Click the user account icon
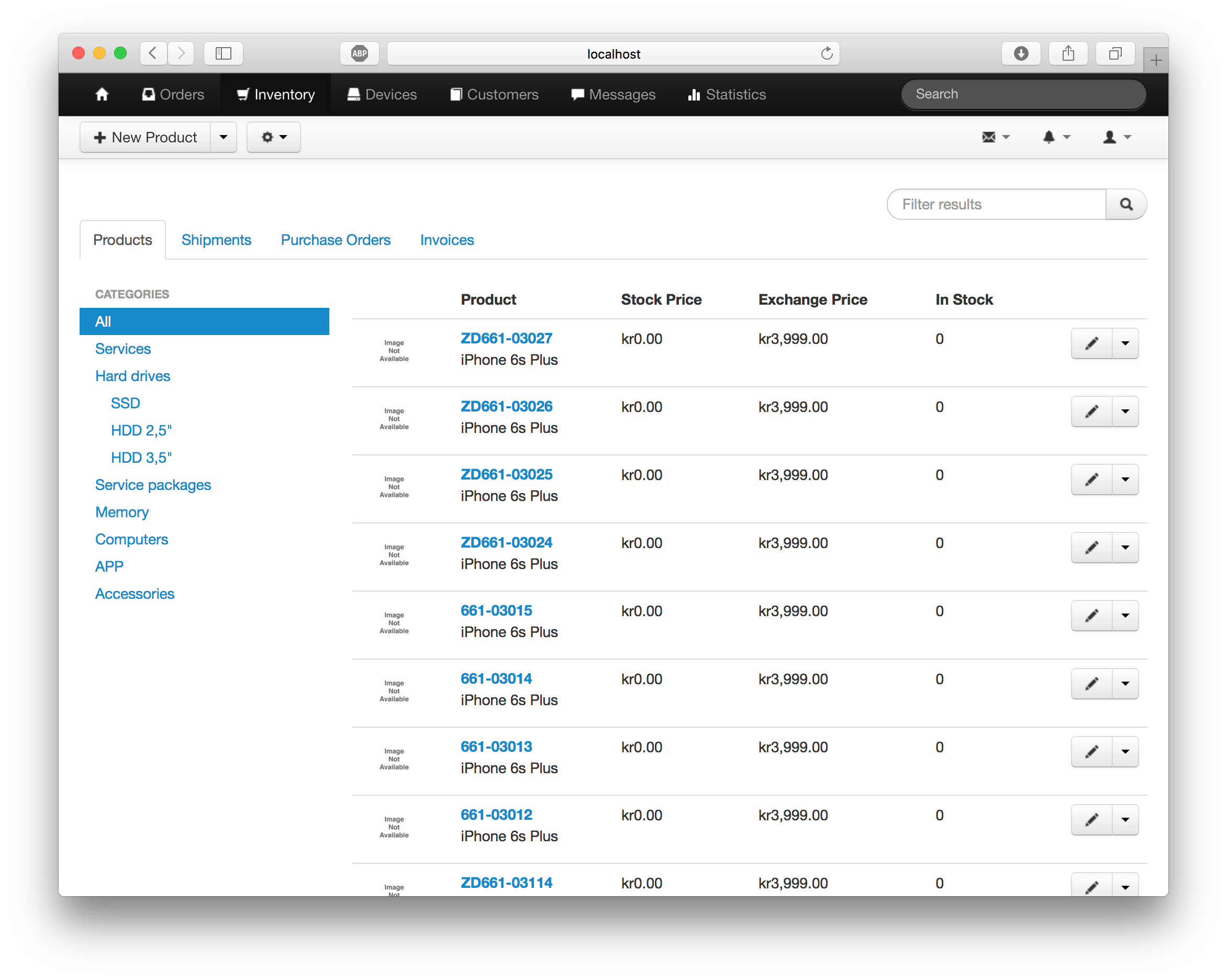This screenshot has height=980, width=1227. click(x=1113, y=137)
